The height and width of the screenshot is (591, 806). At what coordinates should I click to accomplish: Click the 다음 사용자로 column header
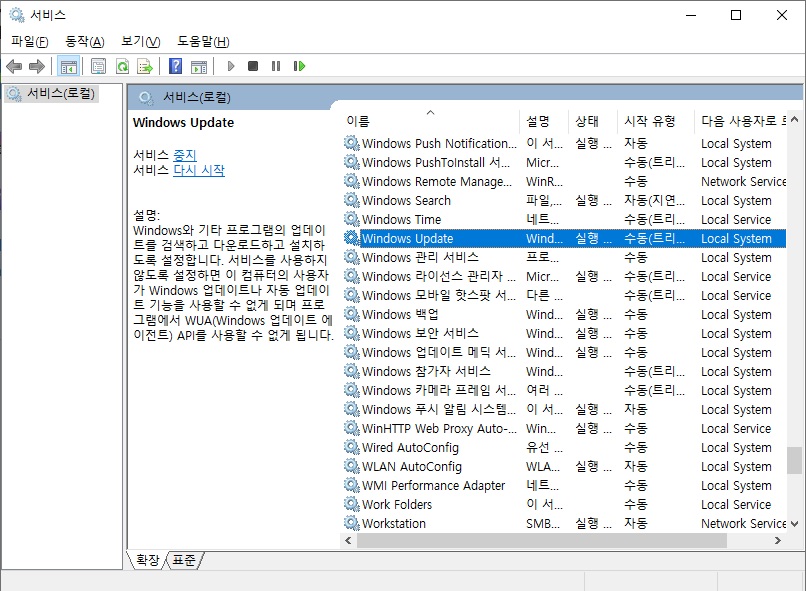pos(740,121)
